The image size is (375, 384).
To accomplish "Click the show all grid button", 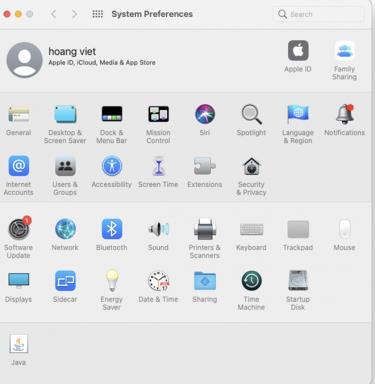I will (97, 14).
